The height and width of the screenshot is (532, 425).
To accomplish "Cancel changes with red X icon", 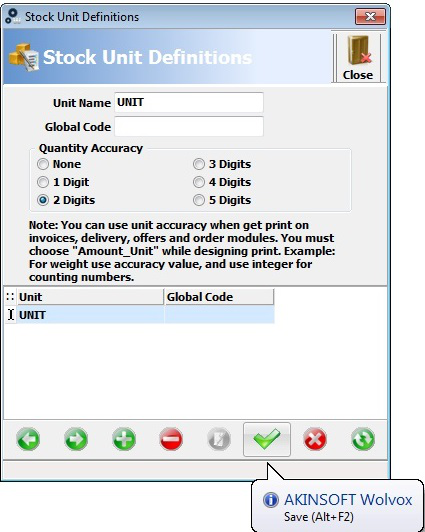I will pyautogui.click(x=315, y=439).
